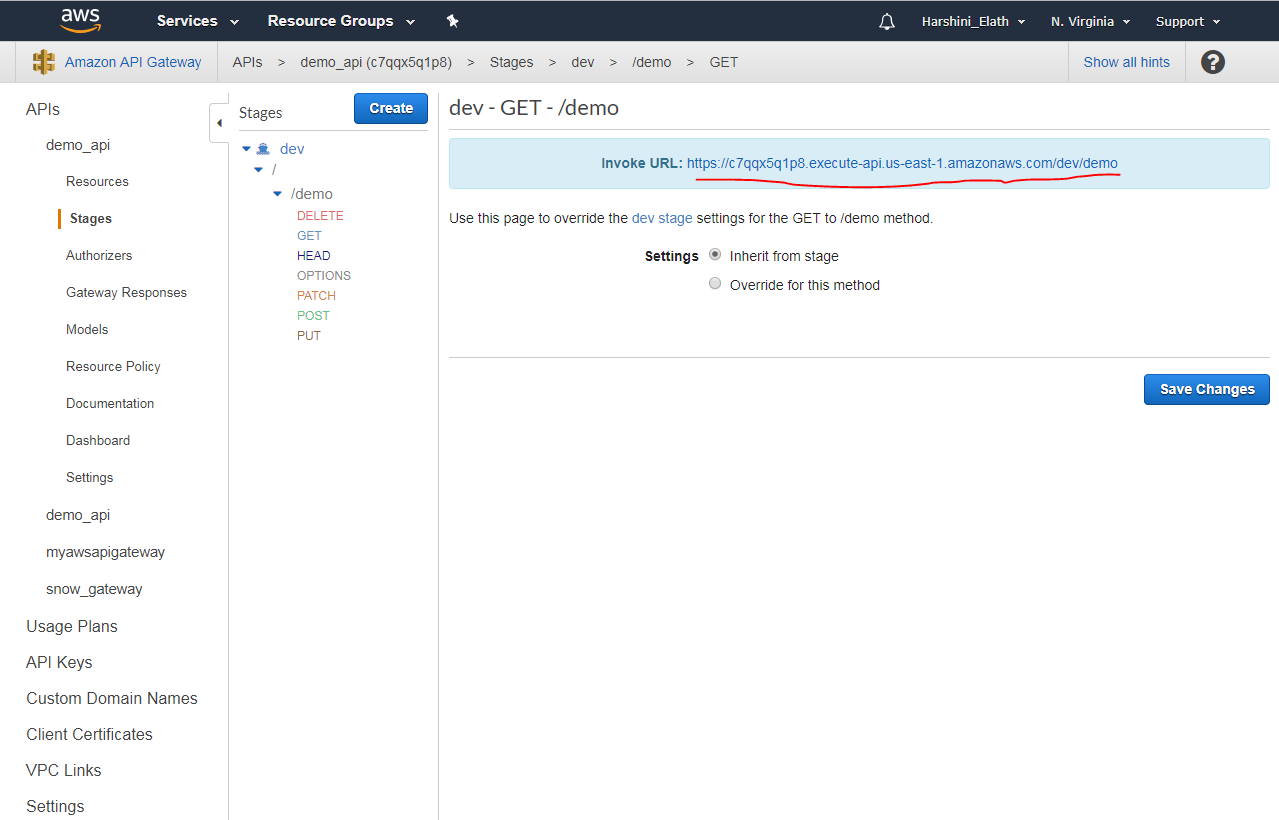The image size is (1279, 820).
Task: Open help with the question mark icon
Action: [1212, 61]
